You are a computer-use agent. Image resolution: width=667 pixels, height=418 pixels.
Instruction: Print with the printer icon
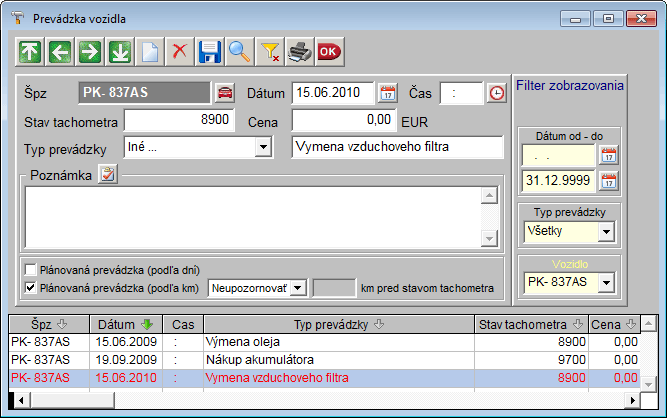300,52
